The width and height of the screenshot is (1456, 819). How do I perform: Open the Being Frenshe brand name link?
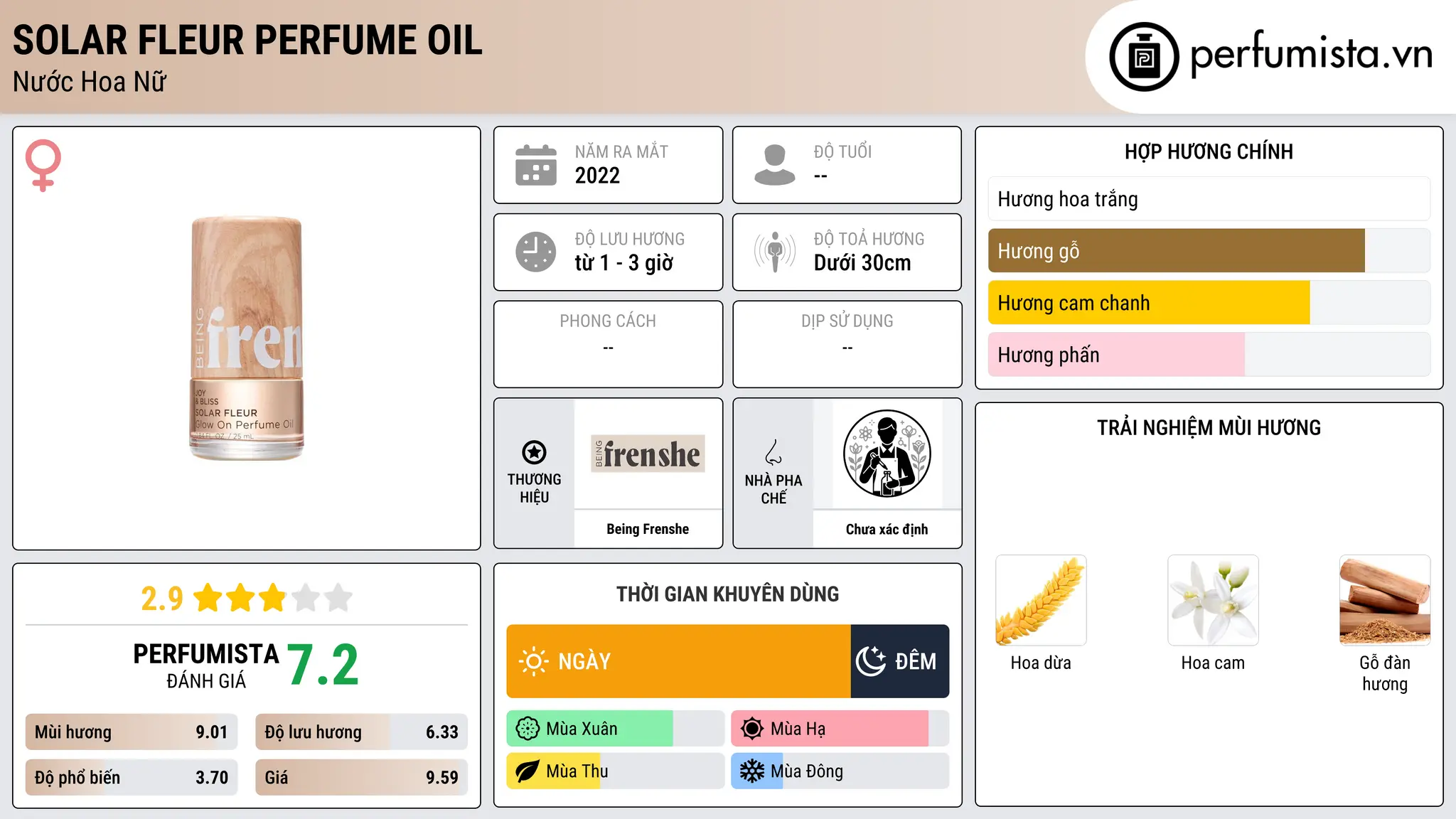[648, 529]
